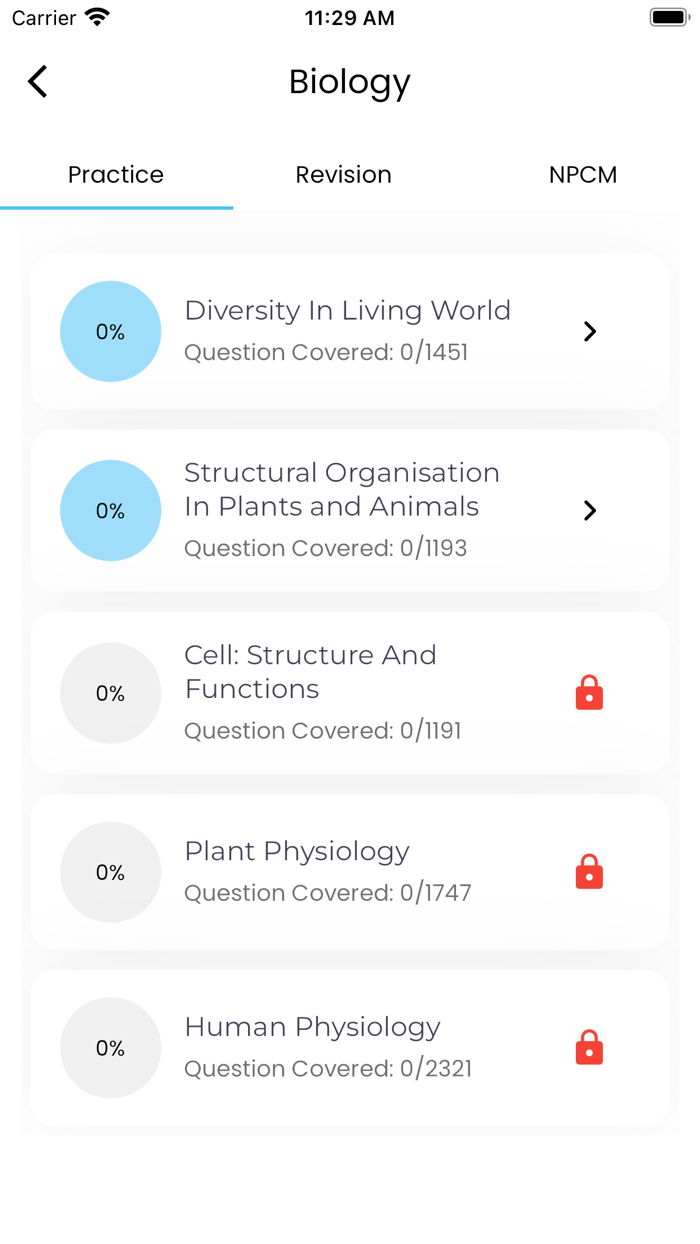The width and height of the screenshot is (700, 1244).
Task: Expand Diversity In Living World chevron
Action: [590, 331]
